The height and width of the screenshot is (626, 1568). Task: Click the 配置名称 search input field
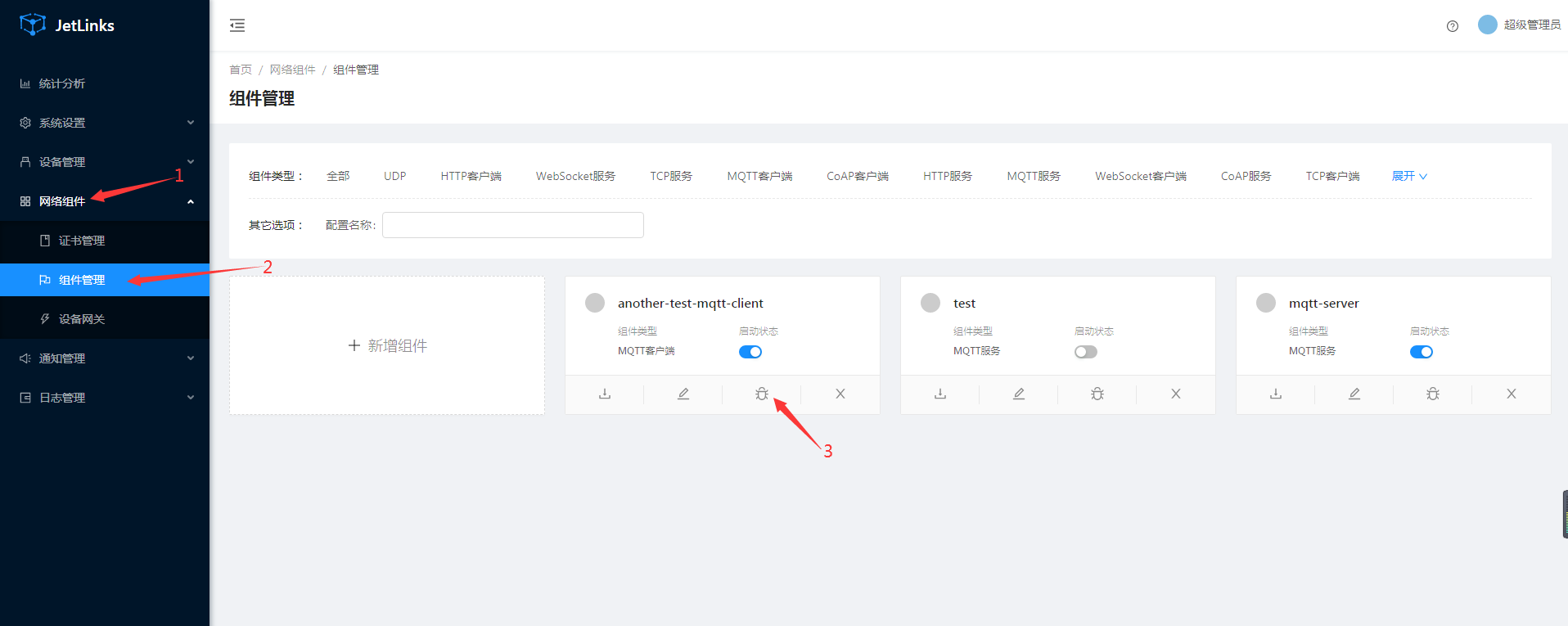click(512, 225)
